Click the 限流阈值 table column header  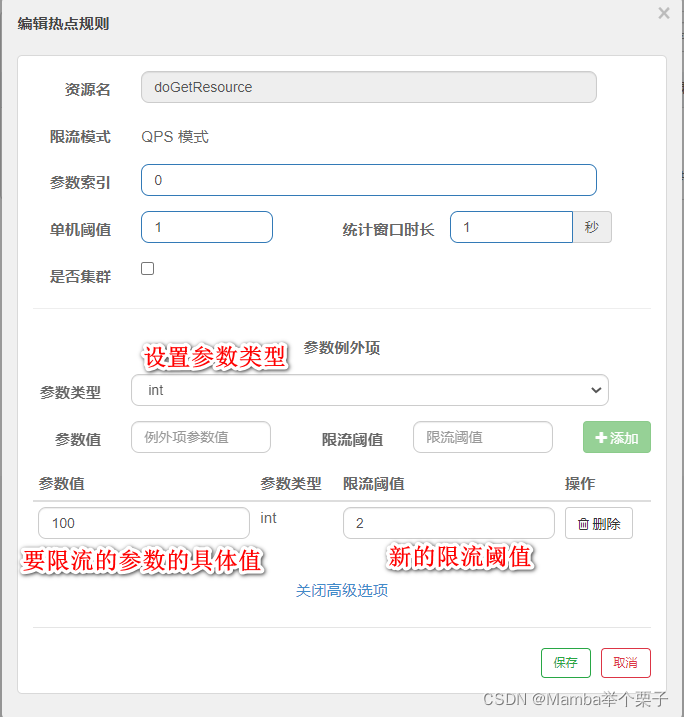[x=374, y=483]
